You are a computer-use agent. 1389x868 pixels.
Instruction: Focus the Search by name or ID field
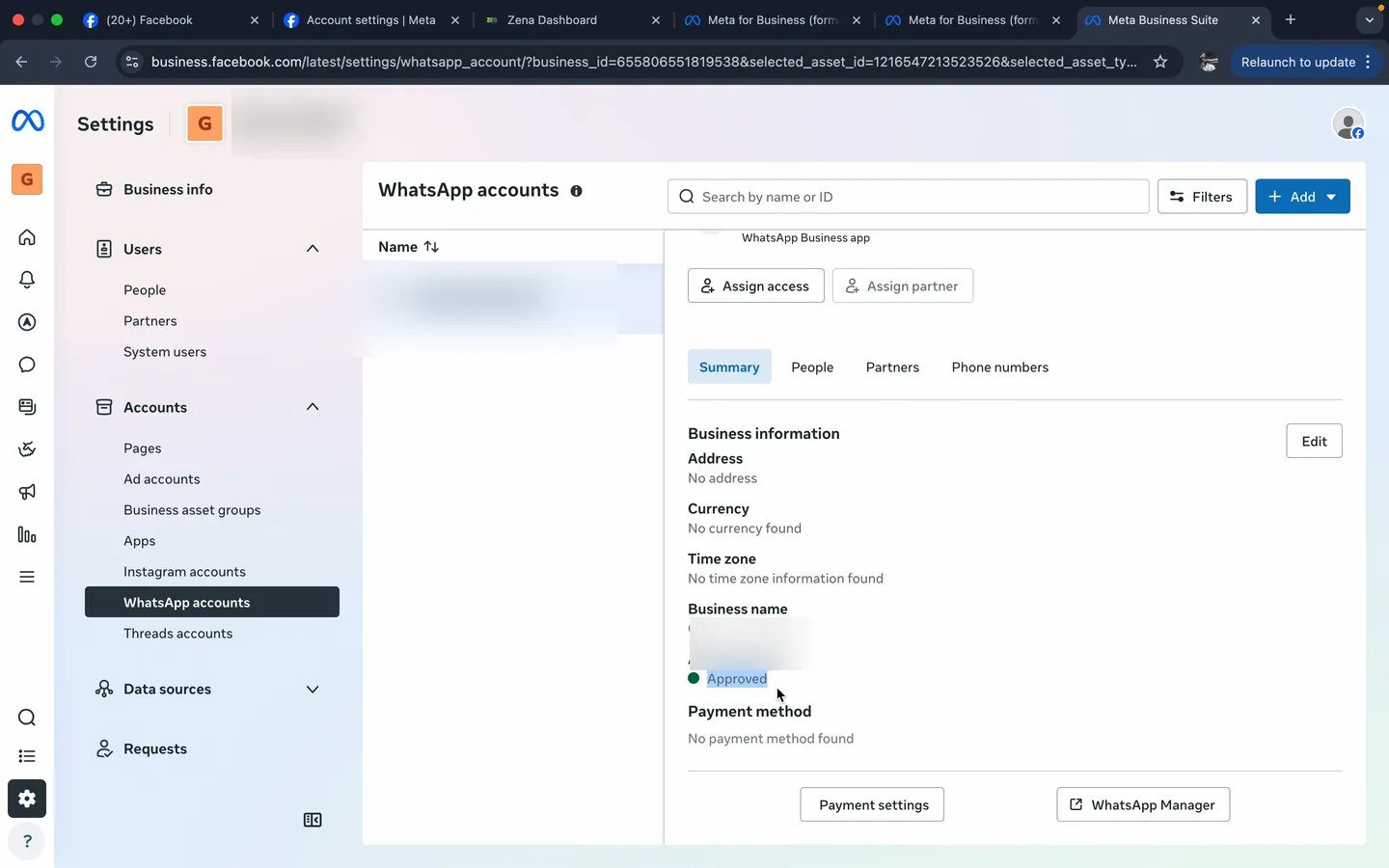coord(909,197)
